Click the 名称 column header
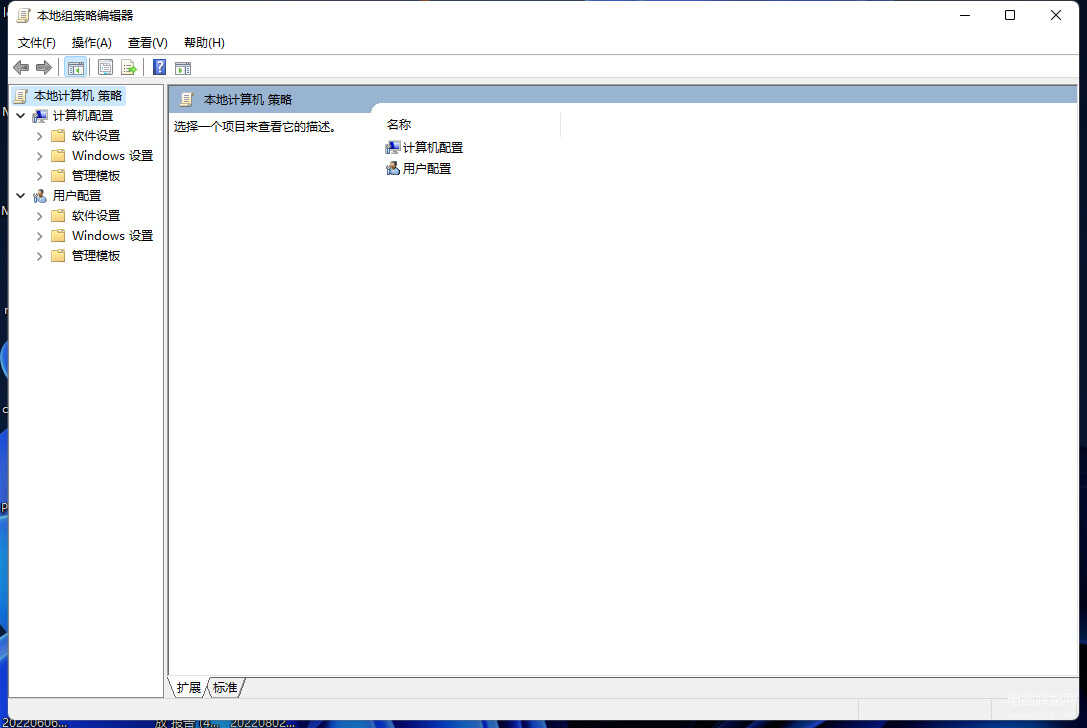The height and width of the screenshot is (728, 1087). point(400,125)
